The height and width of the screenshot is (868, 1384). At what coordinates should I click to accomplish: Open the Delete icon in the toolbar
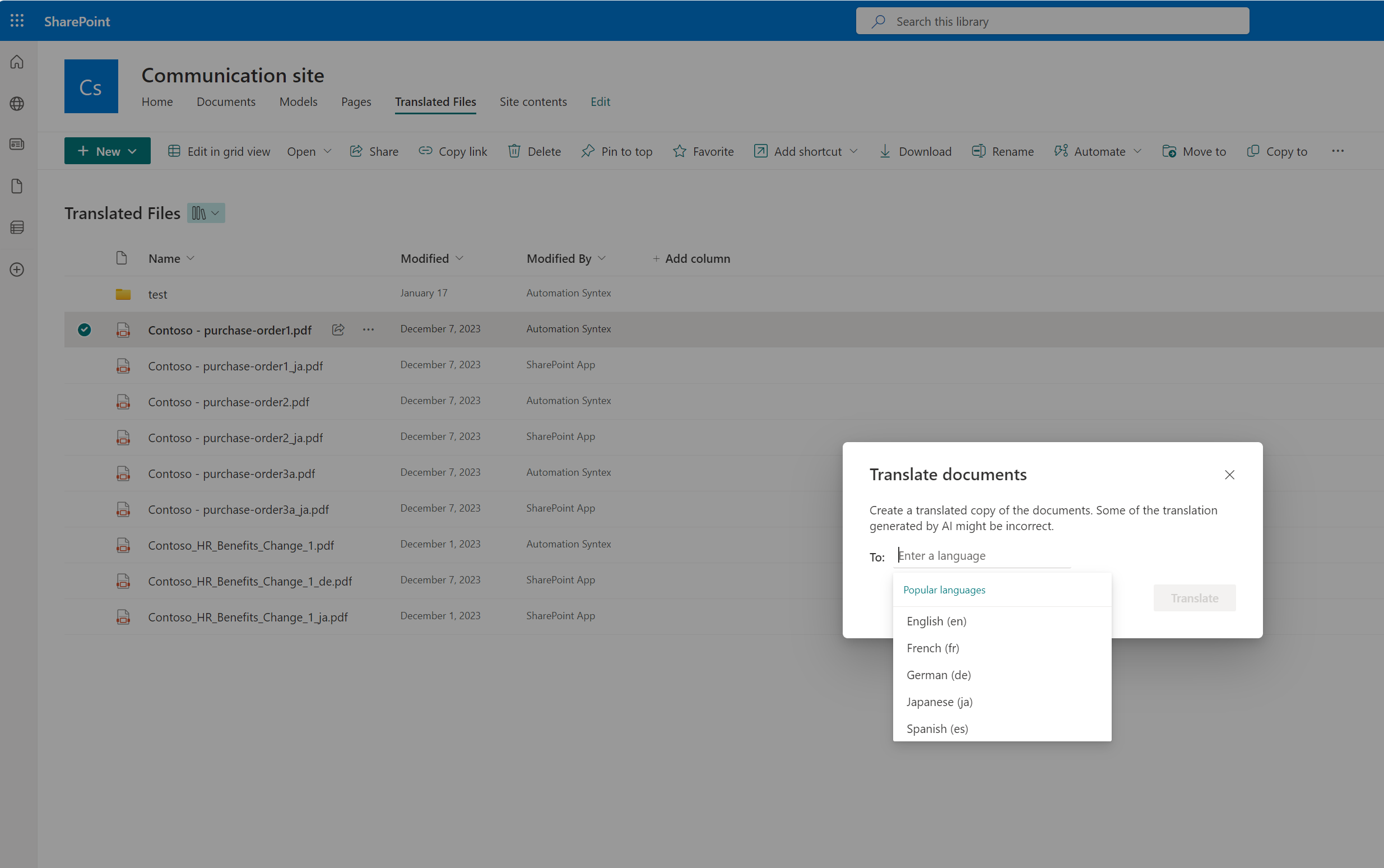pos(515,151)
